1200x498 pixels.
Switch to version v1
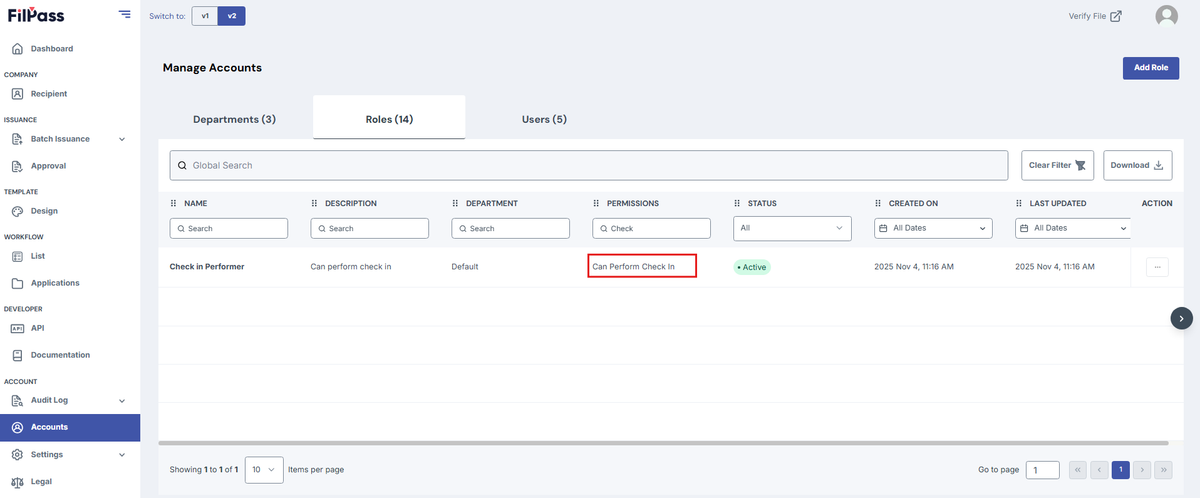205,16
